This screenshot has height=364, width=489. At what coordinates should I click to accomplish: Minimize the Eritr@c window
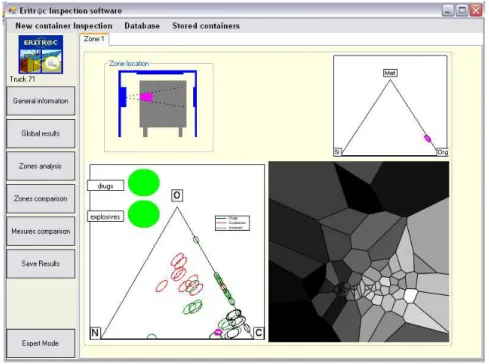click(x=448, y=10)
